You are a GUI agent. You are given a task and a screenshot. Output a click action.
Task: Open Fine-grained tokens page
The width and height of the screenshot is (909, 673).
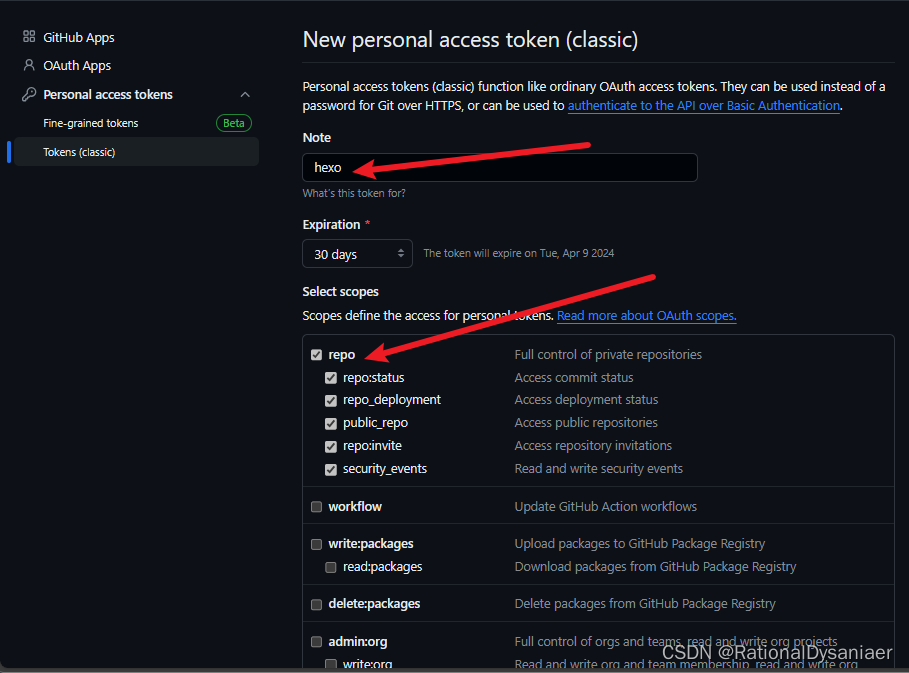point(90,123)
